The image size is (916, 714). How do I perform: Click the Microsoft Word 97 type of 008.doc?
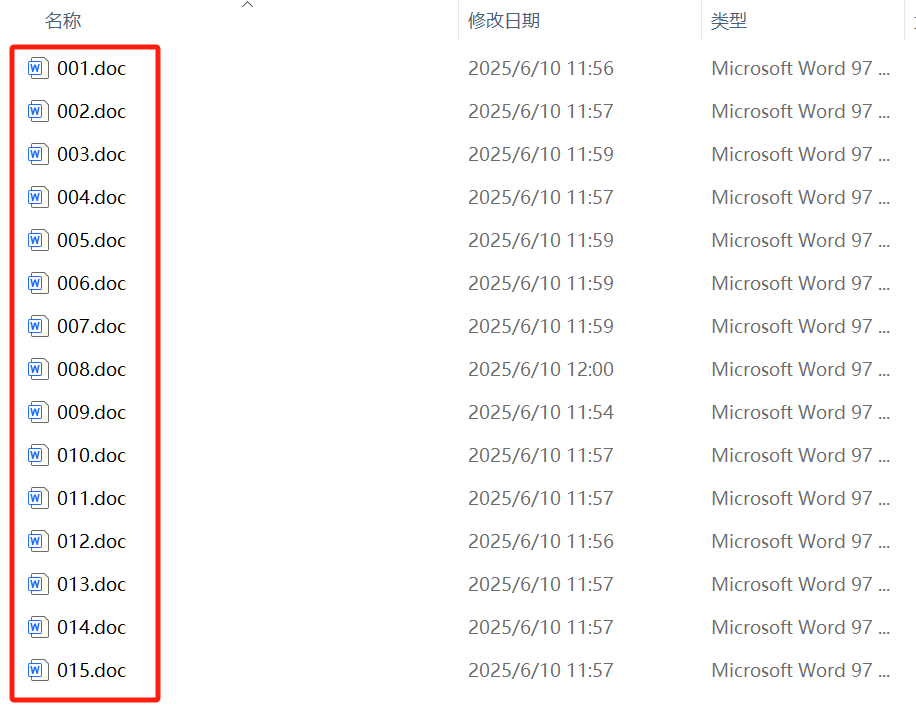coord(800,369)
